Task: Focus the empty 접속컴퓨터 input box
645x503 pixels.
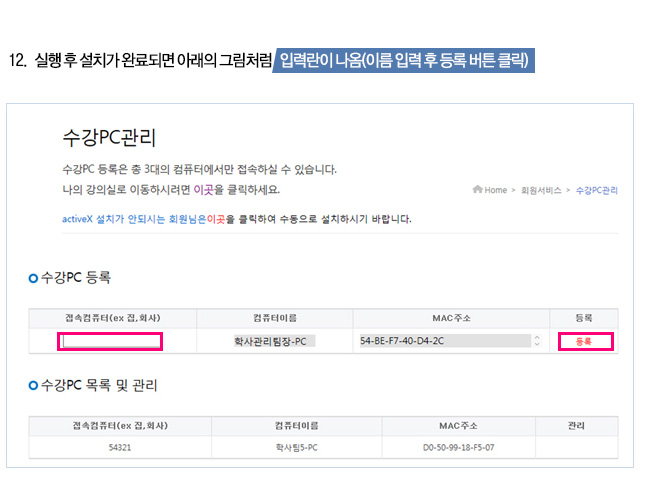Action: 110,341
